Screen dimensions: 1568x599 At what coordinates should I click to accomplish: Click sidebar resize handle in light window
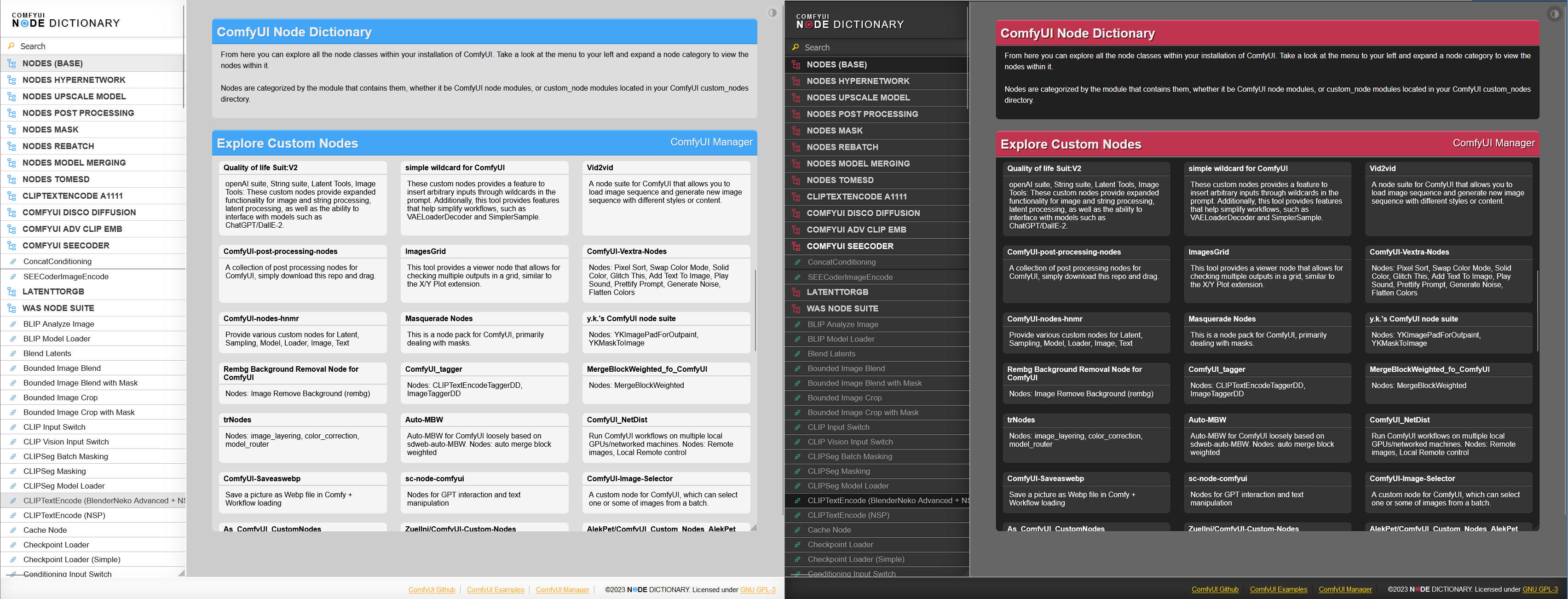181,573
